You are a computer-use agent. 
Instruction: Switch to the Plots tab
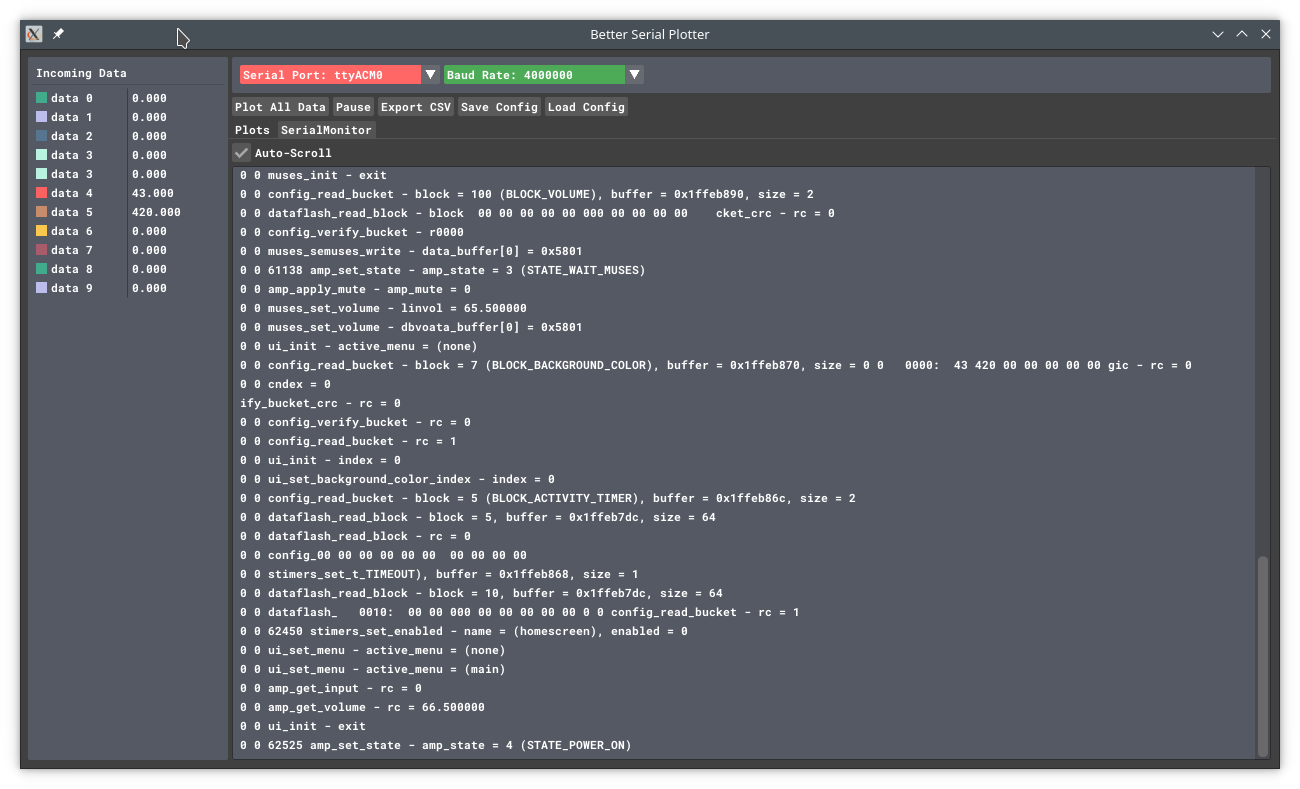(x=252, y=130)
